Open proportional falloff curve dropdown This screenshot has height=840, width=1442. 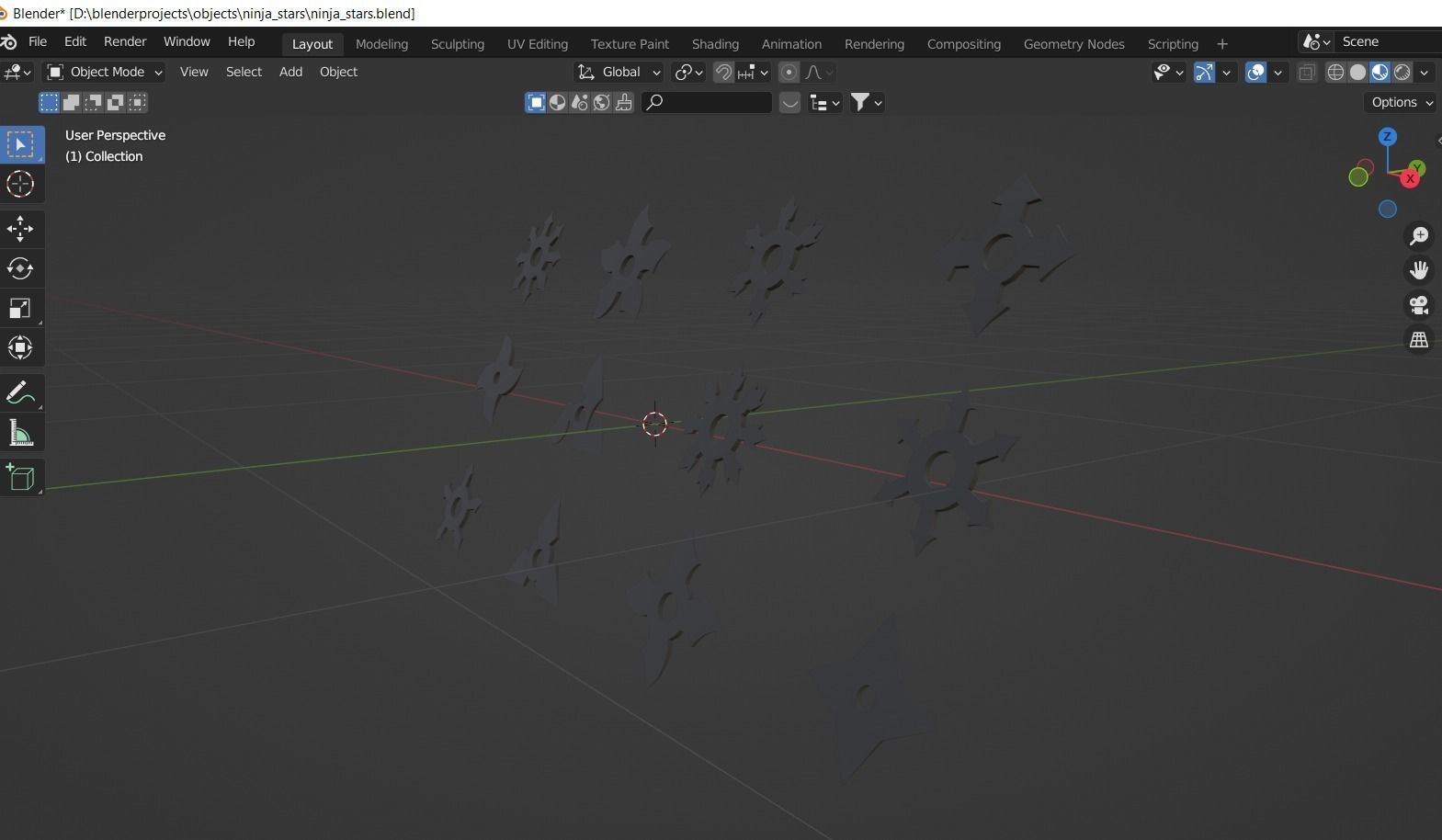(819, 72)
